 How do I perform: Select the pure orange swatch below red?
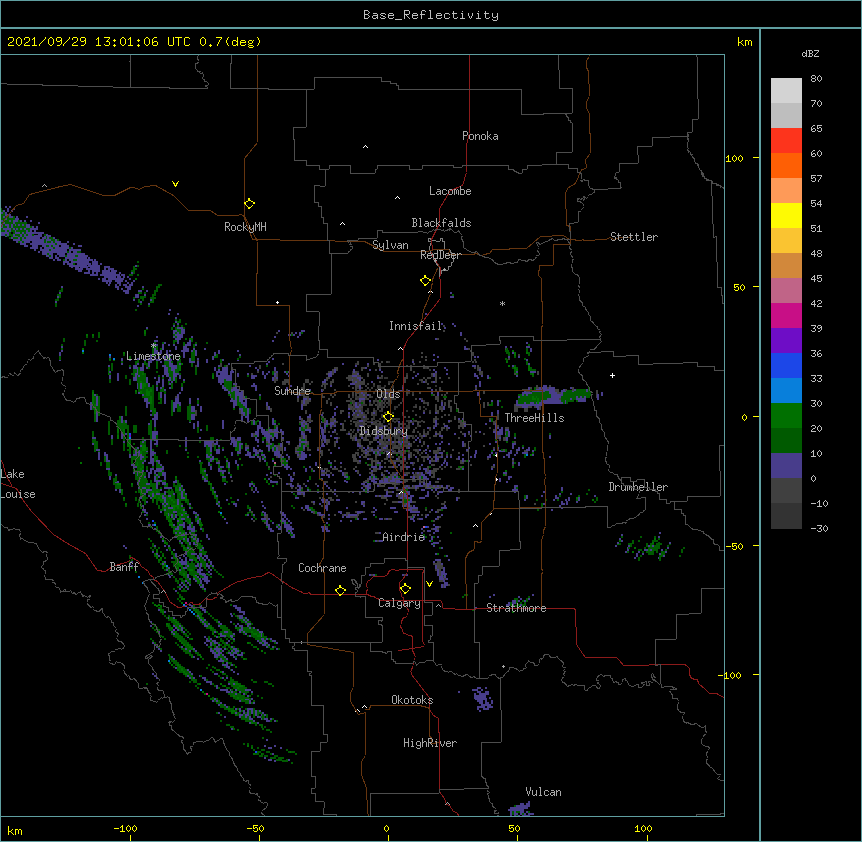click(x=786, y=165)
